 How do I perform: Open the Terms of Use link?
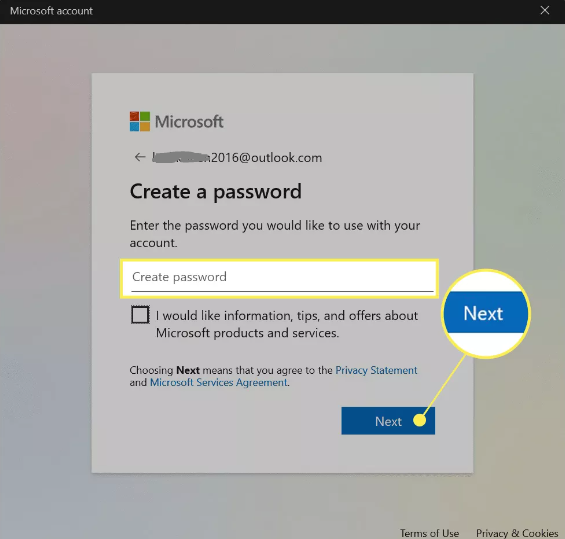430,533
